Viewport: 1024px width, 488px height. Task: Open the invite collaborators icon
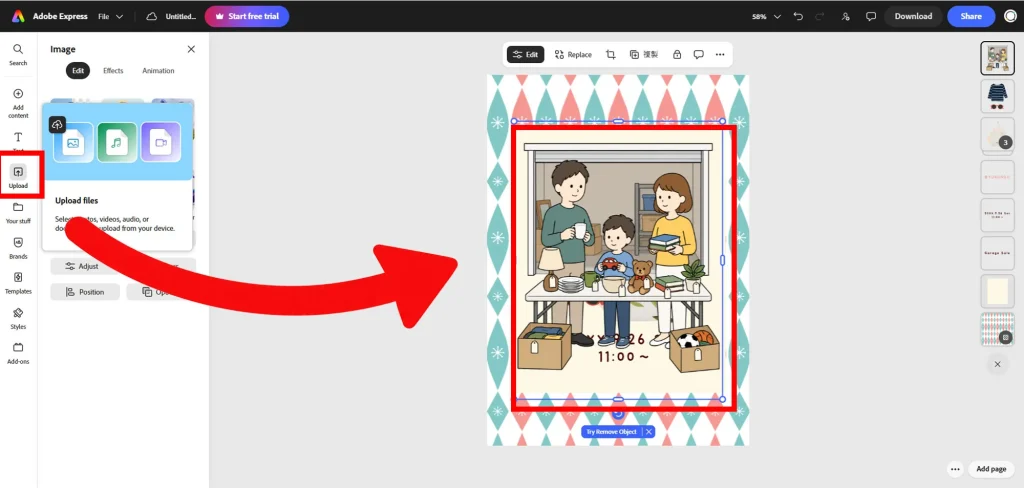pyautogui.click(x=846, y=16)
